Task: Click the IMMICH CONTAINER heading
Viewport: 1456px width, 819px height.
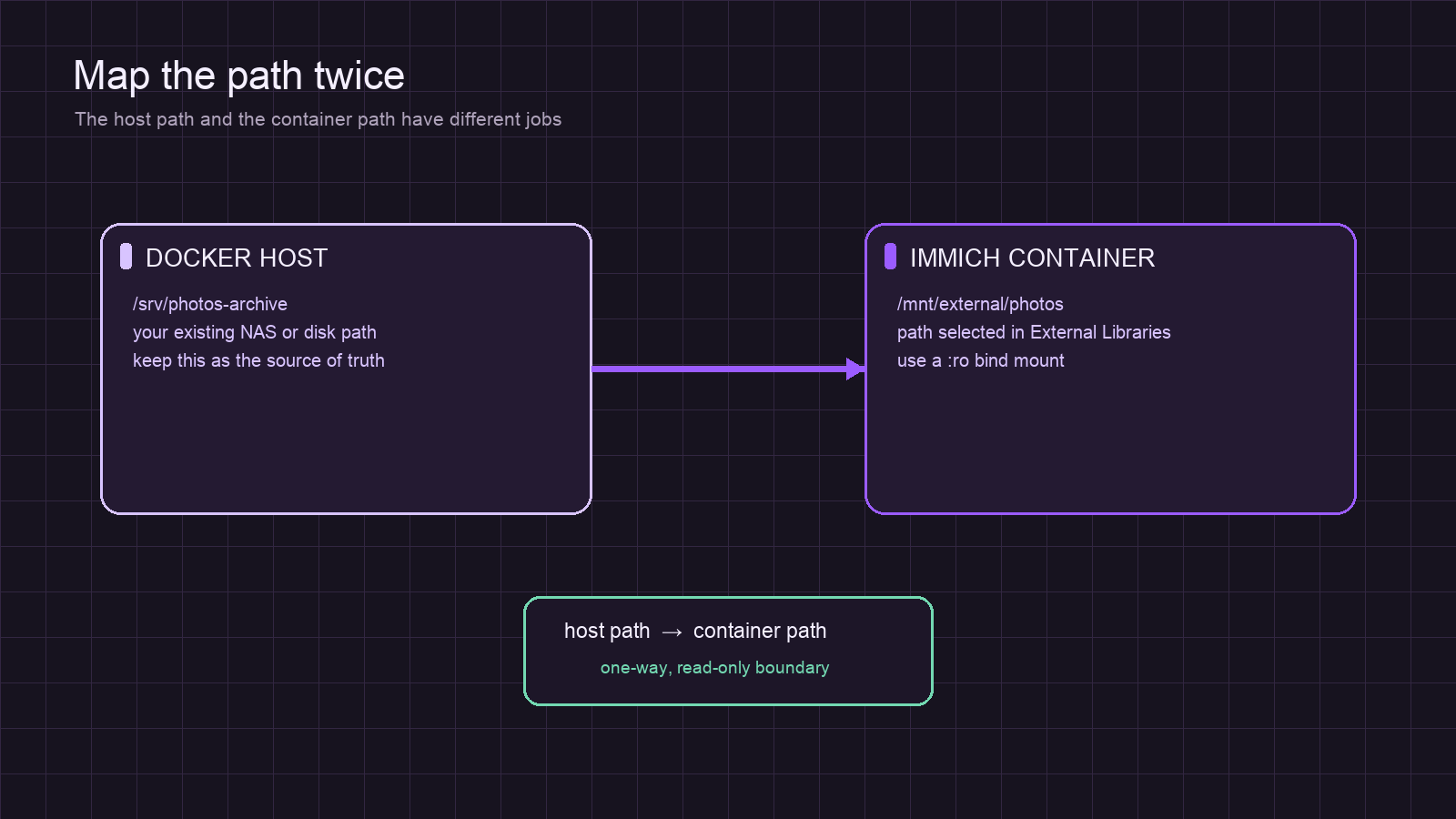Action: (x=1033, y=258)
